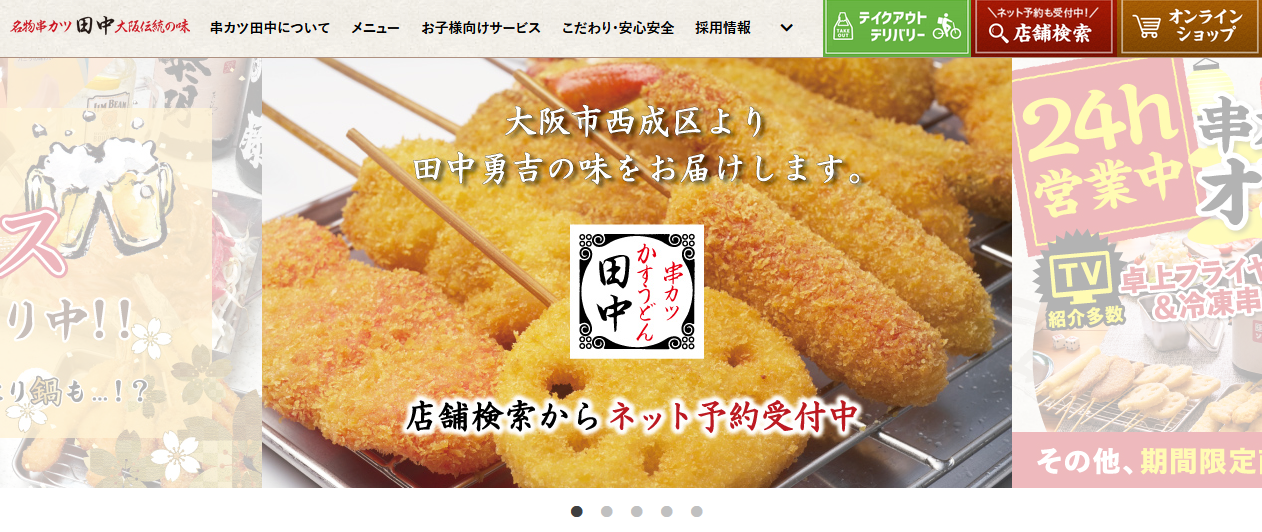Open the こだわり・安心安全 menu item
The image size is (1262, 532).
coord(618,28)
